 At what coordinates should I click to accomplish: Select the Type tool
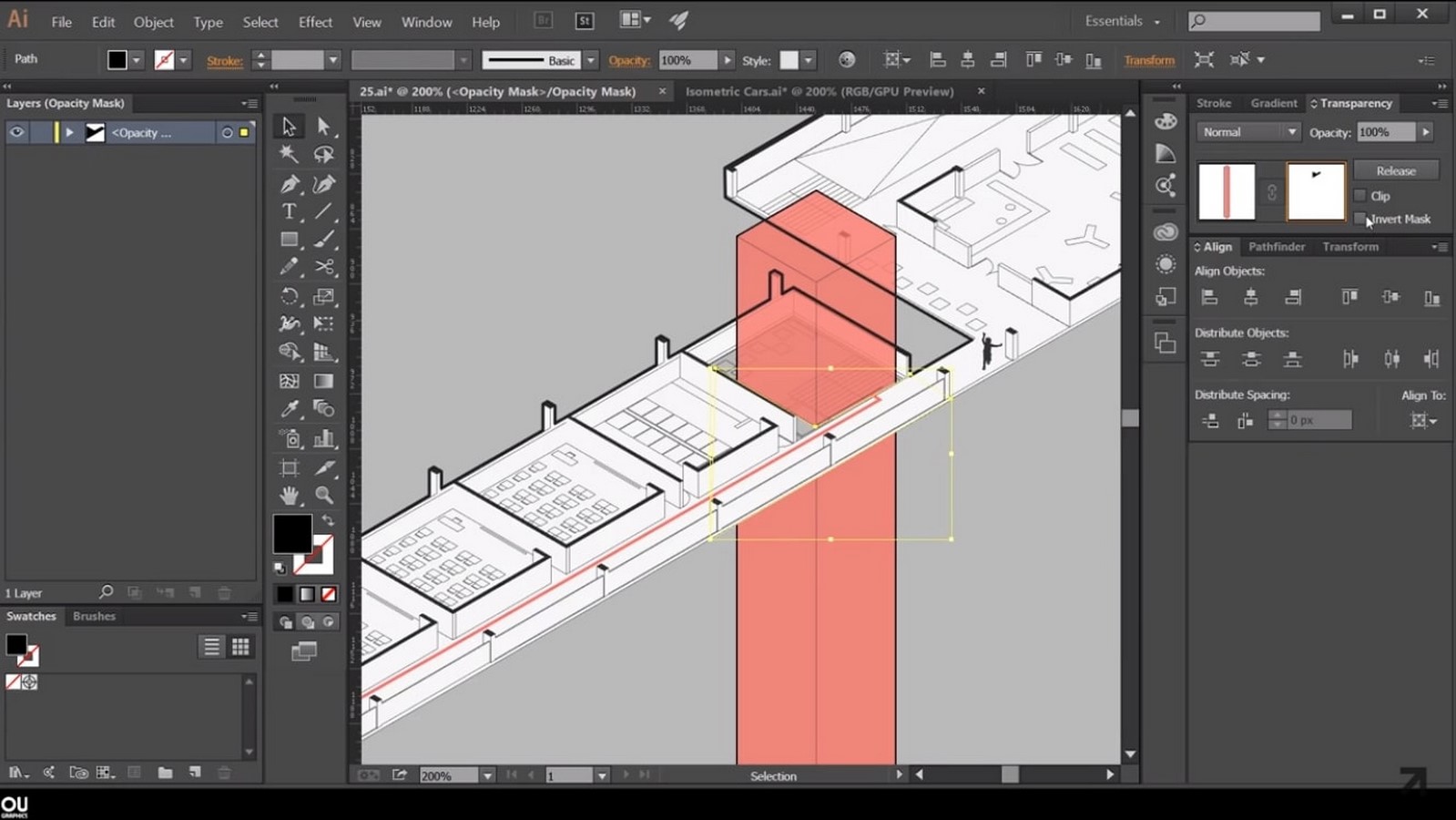[290, 211]
